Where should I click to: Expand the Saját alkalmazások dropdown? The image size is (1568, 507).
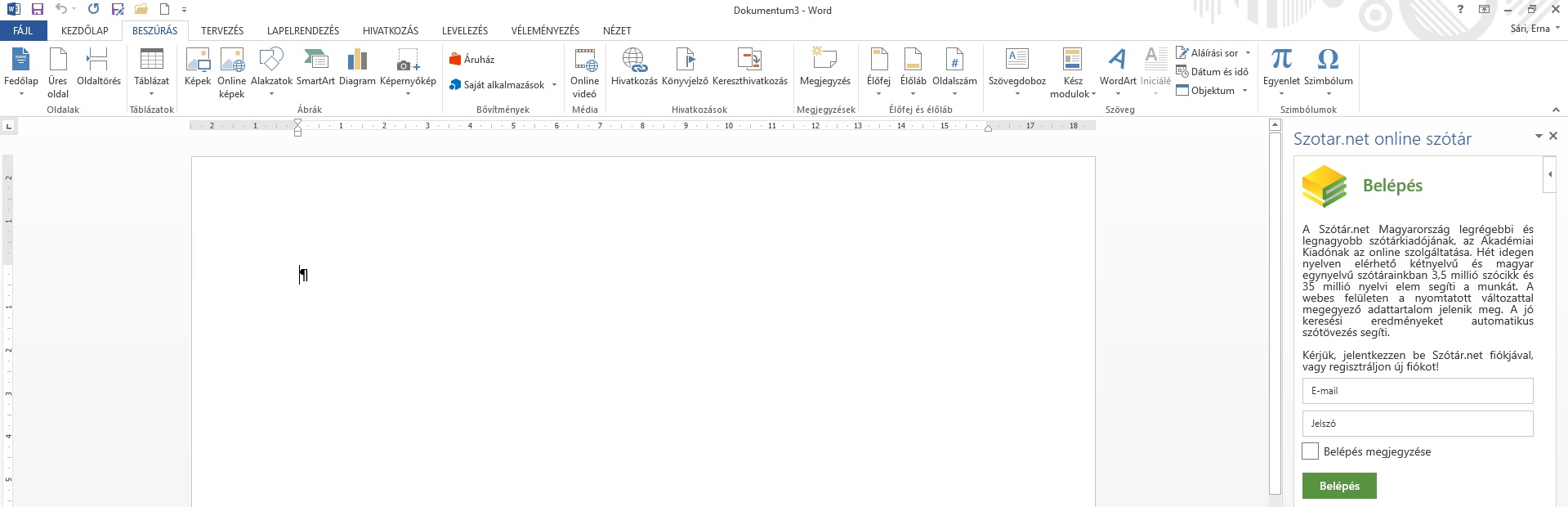pyautogui.click(x=554, y=85)
